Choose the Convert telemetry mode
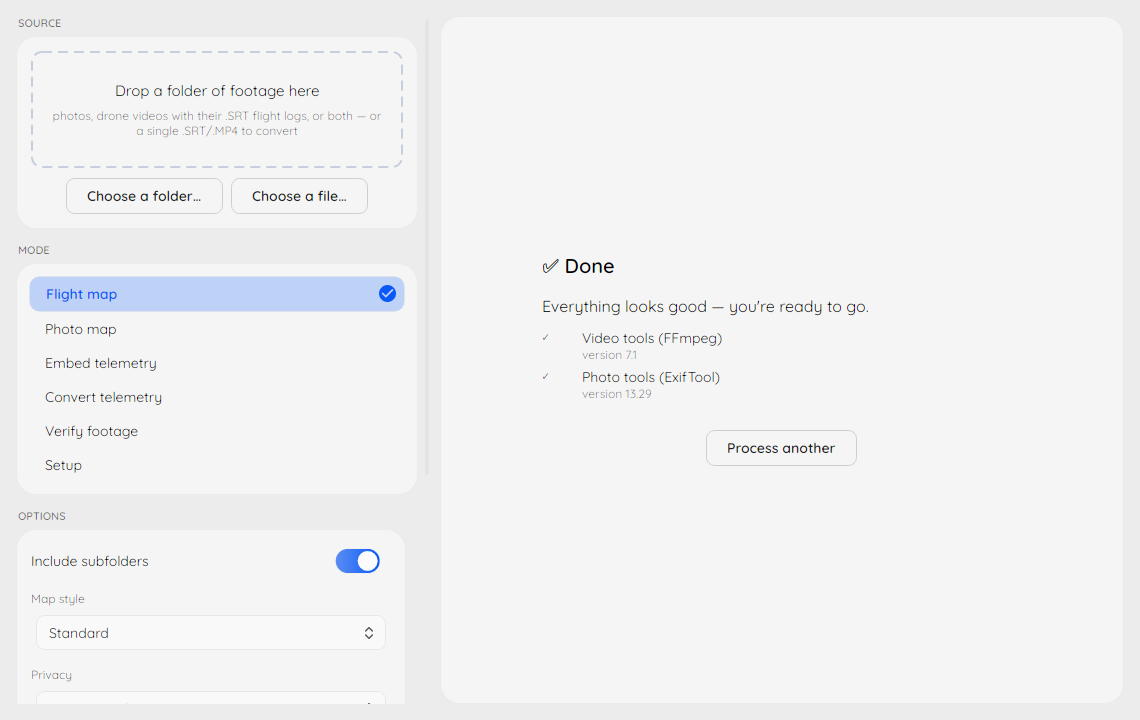Viewport: 1140px width, 720px height. 217,397
